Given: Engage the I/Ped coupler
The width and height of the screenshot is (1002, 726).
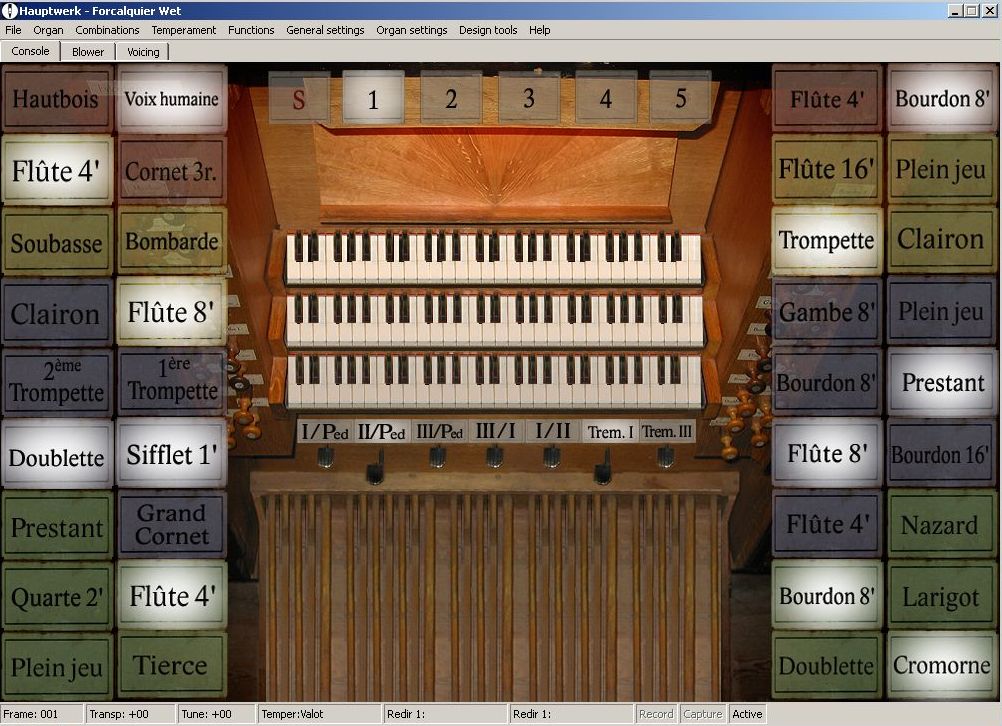Looking at the screenshot, I should coord(324,432).
